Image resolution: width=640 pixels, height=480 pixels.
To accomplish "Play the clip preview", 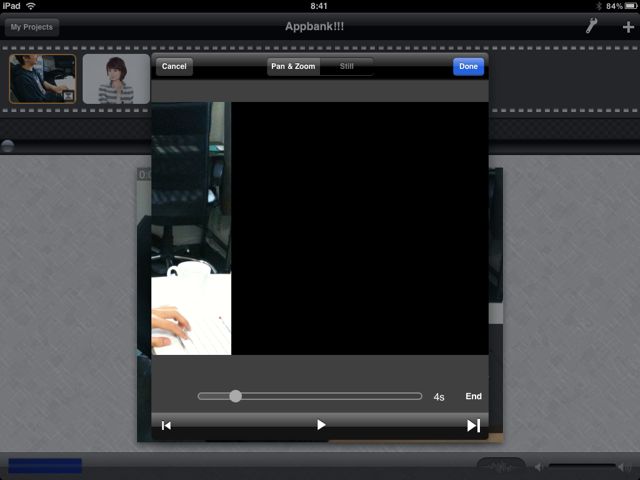I will [321, 425].
